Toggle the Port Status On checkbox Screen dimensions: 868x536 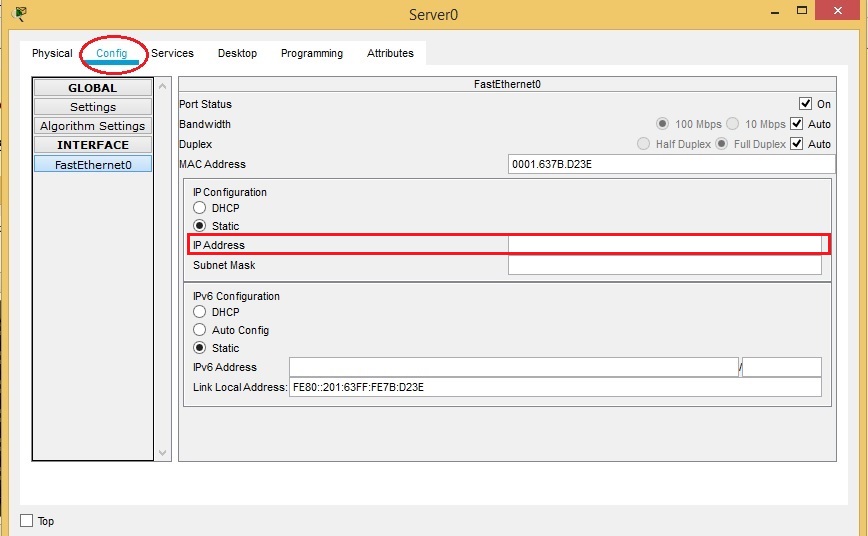pos(805,104)
